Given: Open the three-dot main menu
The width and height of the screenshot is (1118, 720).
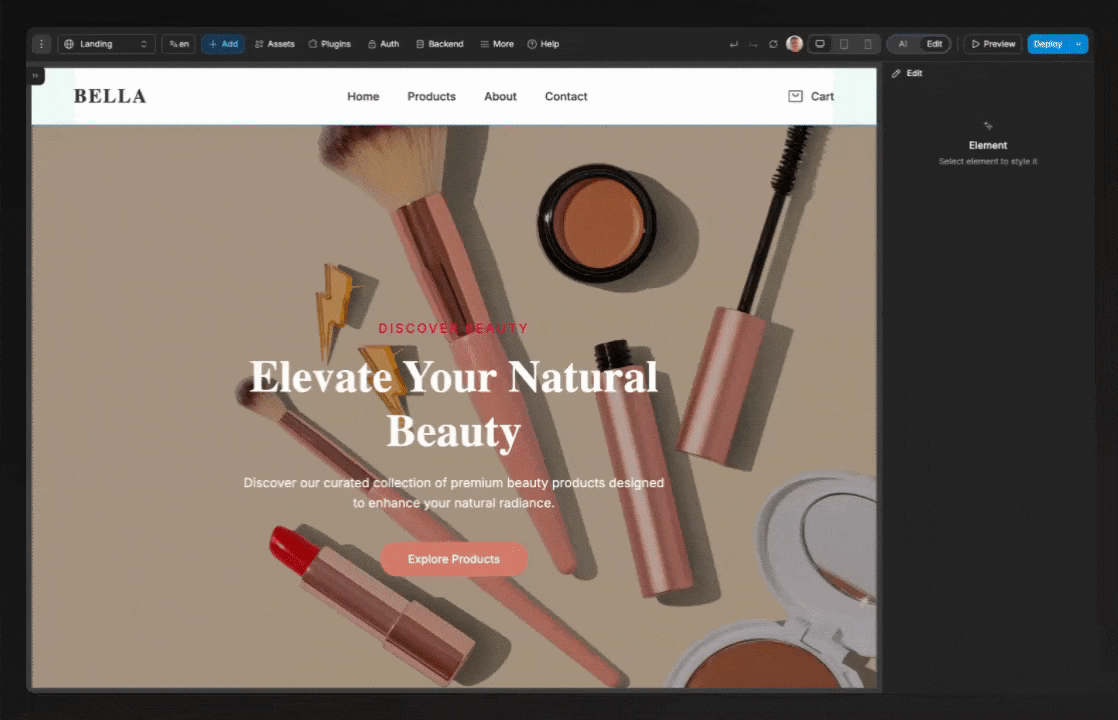Looking at the screenshot, I should coord(41,44).
